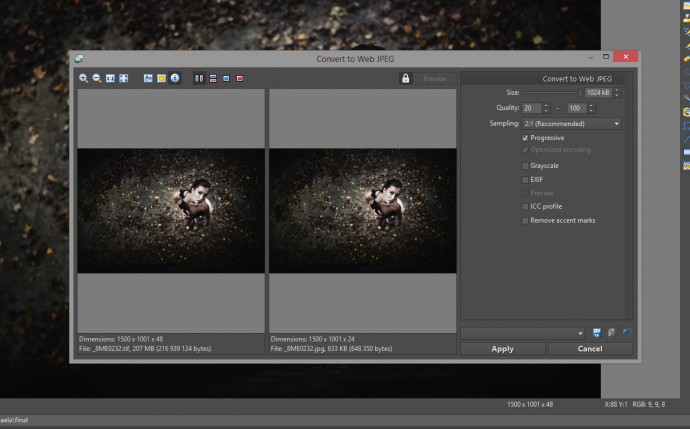The image size is (690, 429).
Task: Decrease the minimum Quality value of 20
Action: [546, 110]
